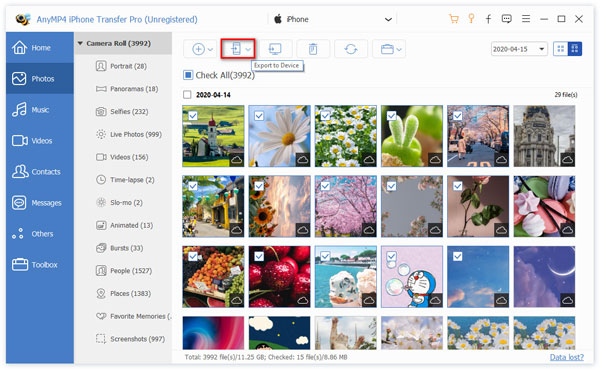Click the Time-lapse clock icon
This screenshot has width=600, height=370.
[x=101, y=179]
